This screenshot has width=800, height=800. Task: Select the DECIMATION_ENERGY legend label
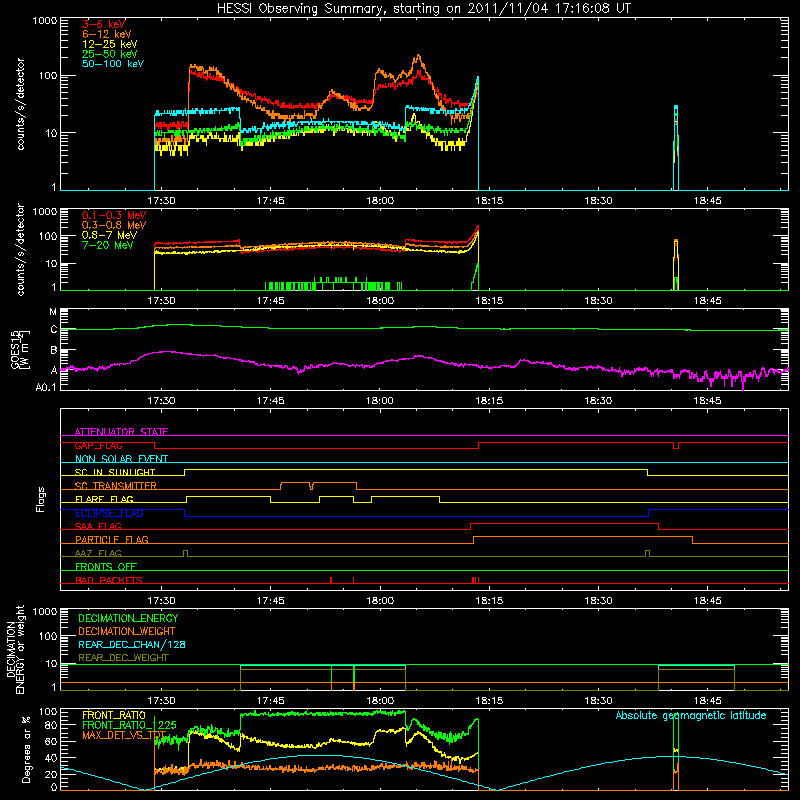pyautogui.click(x=128, y=618)
